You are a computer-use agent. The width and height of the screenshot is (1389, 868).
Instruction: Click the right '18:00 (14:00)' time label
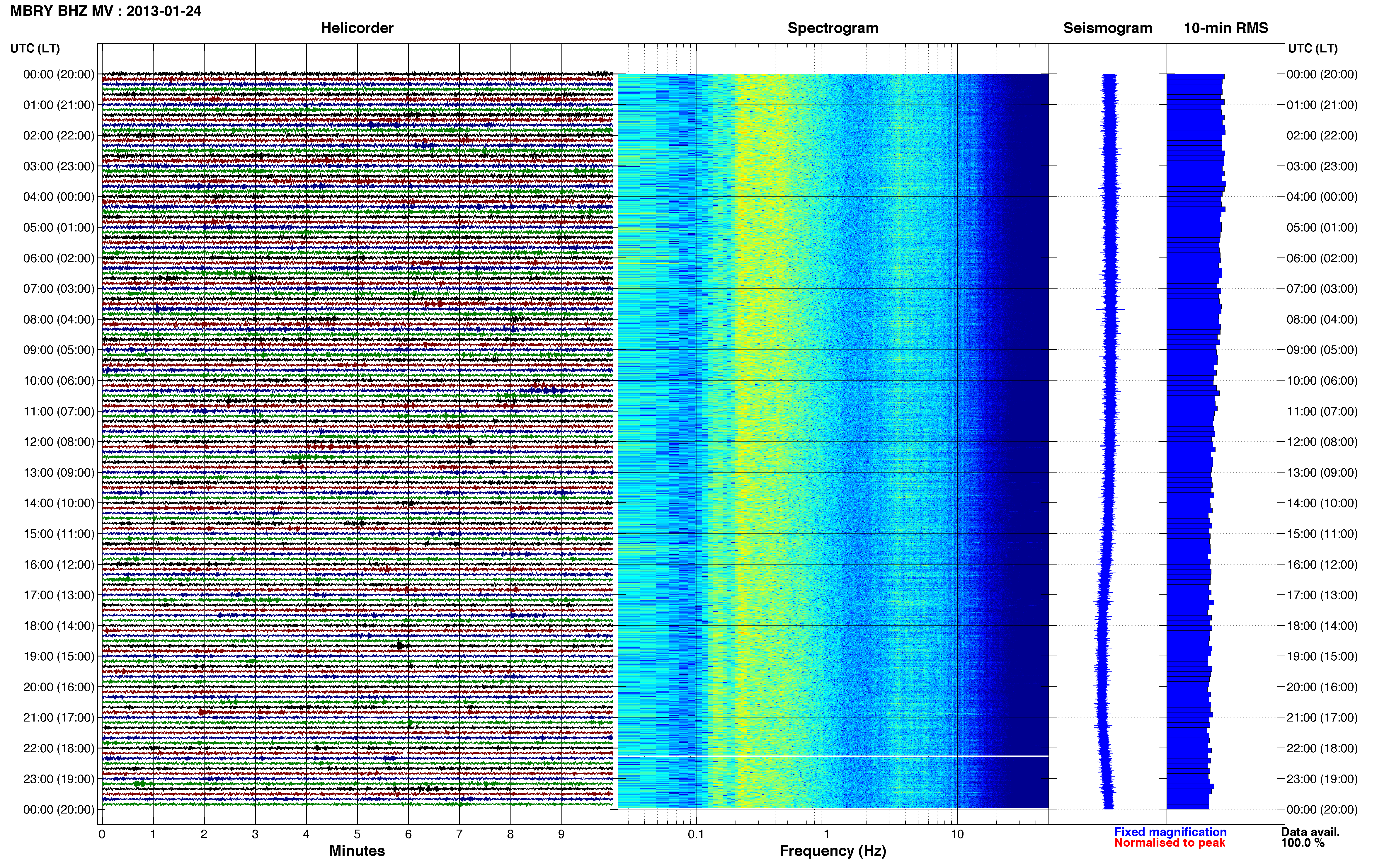click(x=1322, y=626)
